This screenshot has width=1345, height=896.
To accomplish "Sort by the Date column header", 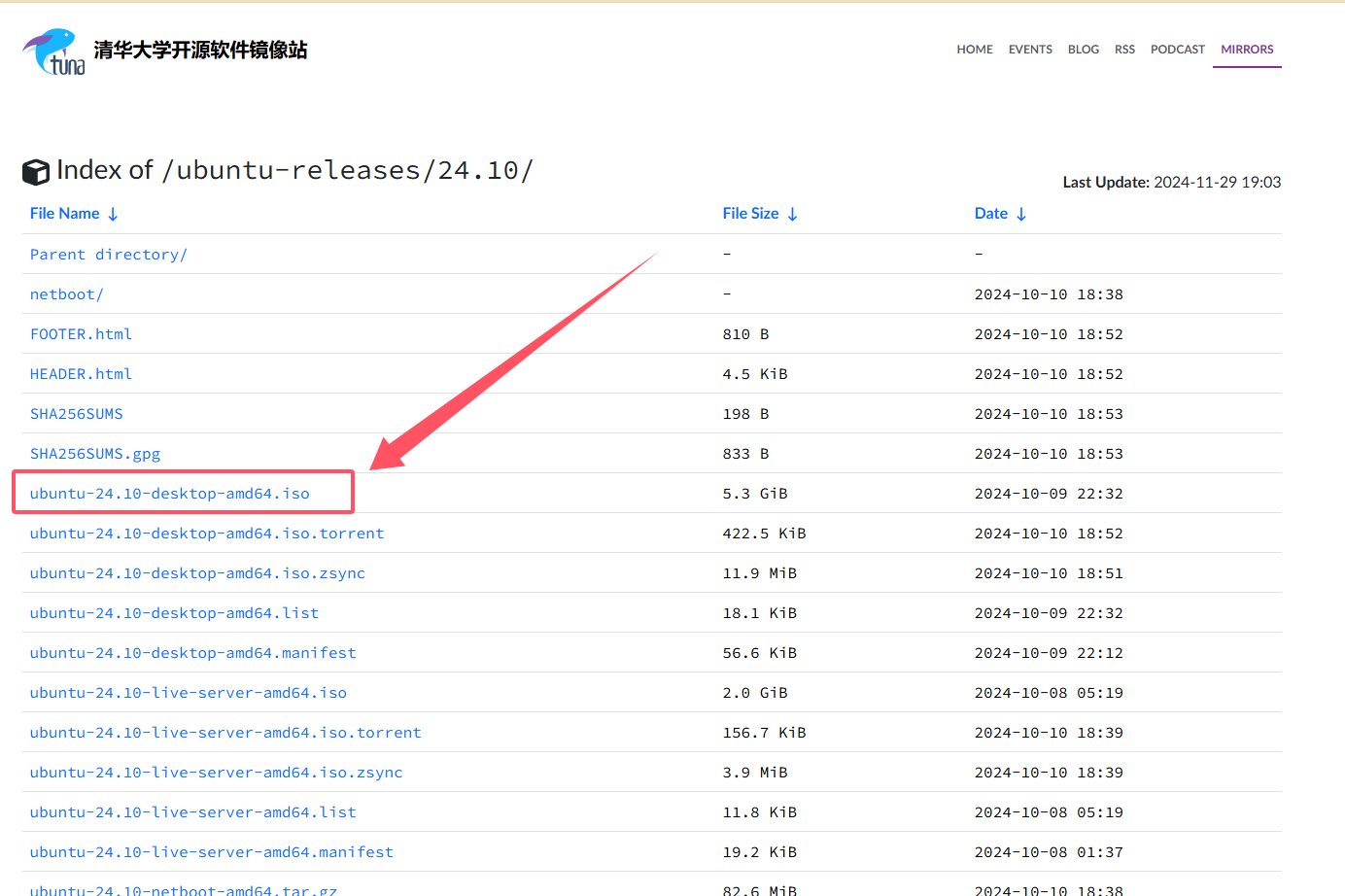I will (x=991, y=214).
